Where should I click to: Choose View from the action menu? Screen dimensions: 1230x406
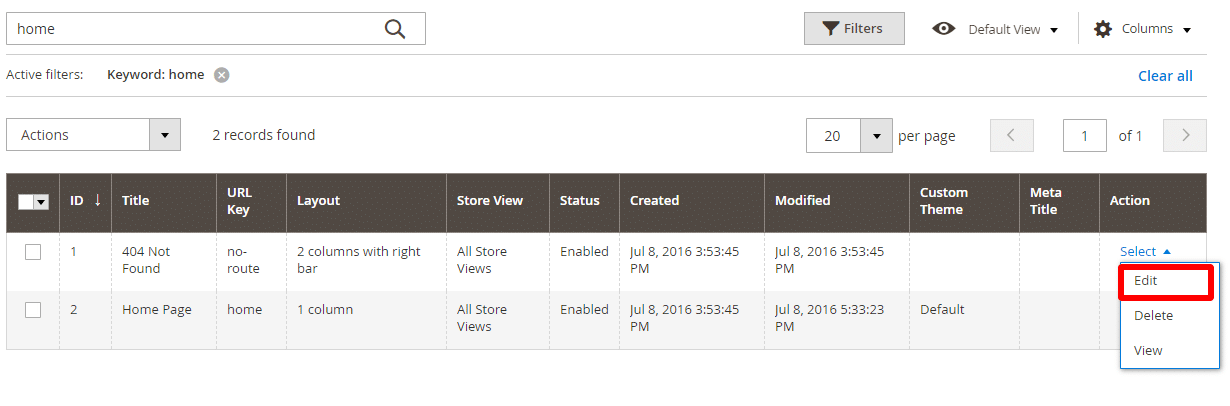click(x=1148, y=351)
